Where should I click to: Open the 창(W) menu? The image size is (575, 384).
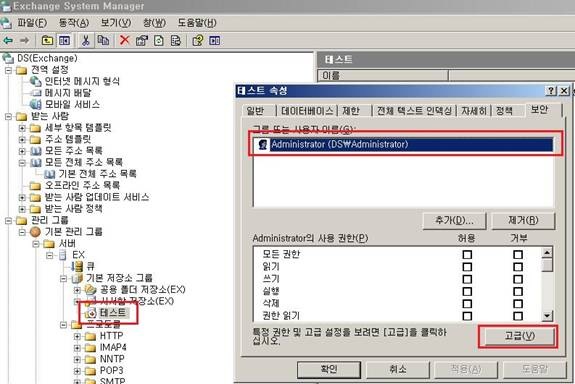pyautogui.click(x=154, y=23)
